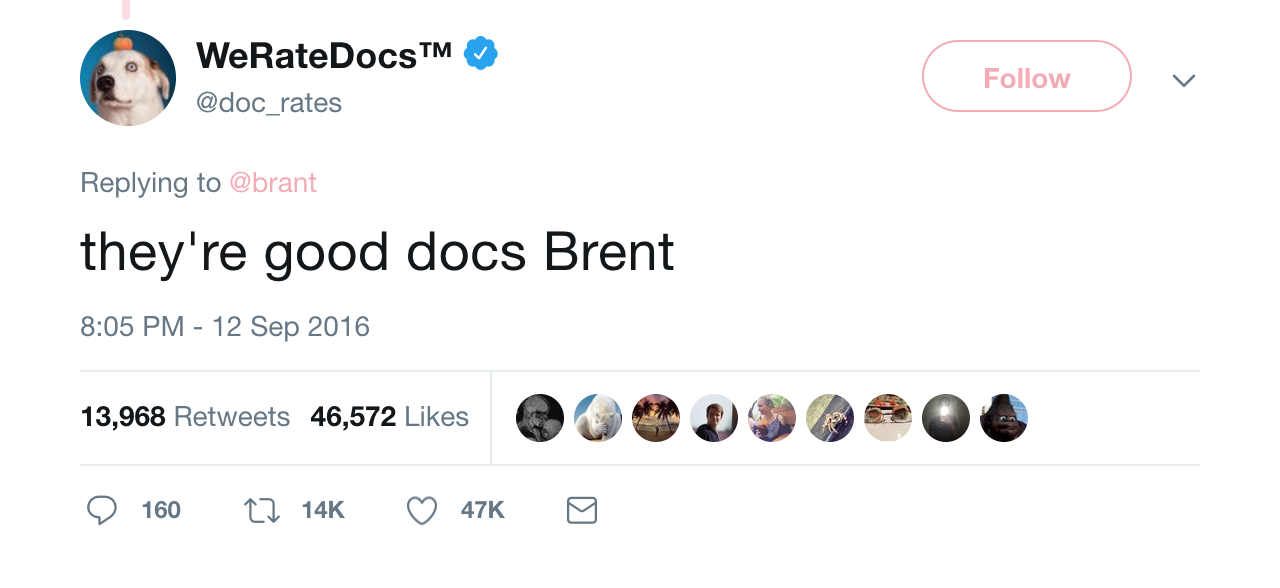Open the palm tree sunset liker avatar
The width and height of the screenshot is (1280, 588).
[x=656, y=418]
